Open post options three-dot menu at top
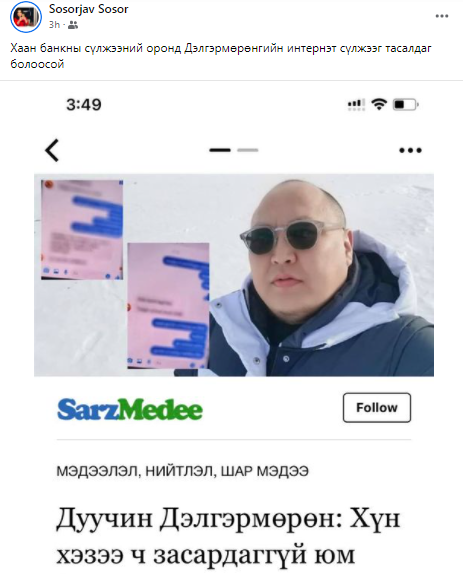463x574 pixels. point(442,16)
